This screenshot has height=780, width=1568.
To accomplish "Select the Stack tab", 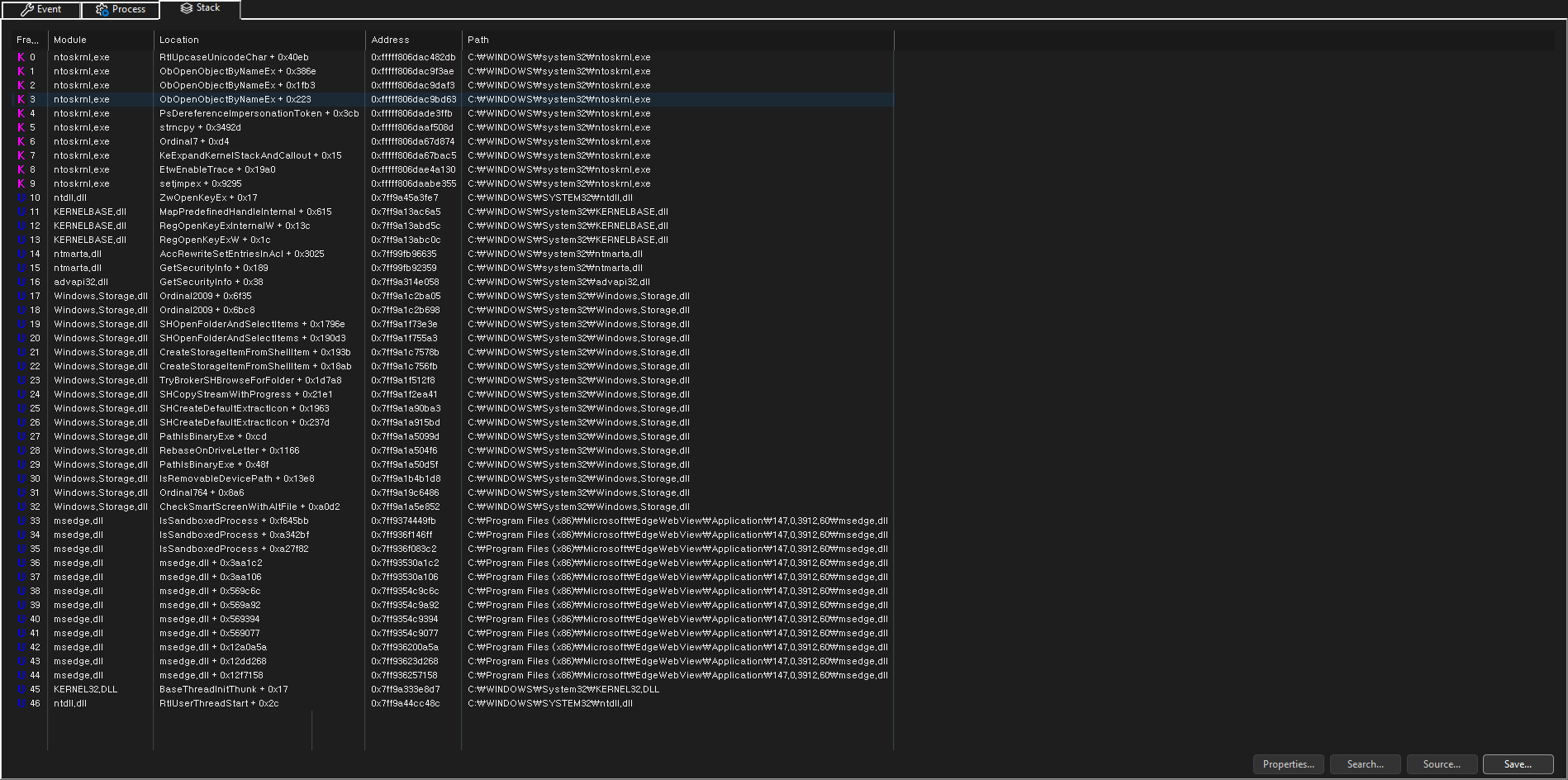I will point(200,8).
